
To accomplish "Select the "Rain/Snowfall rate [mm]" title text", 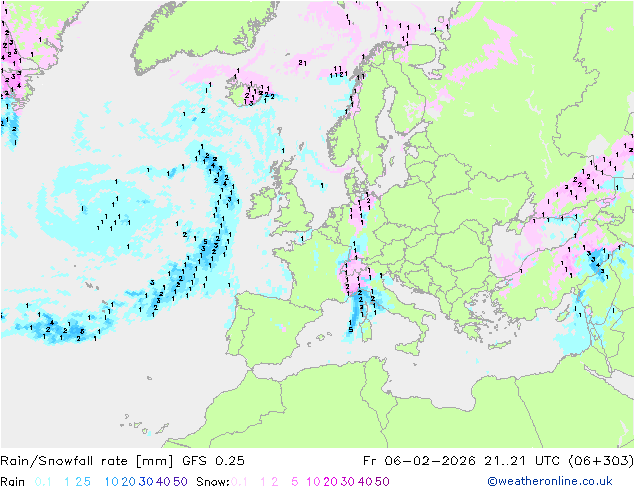I will click(87, 461).
